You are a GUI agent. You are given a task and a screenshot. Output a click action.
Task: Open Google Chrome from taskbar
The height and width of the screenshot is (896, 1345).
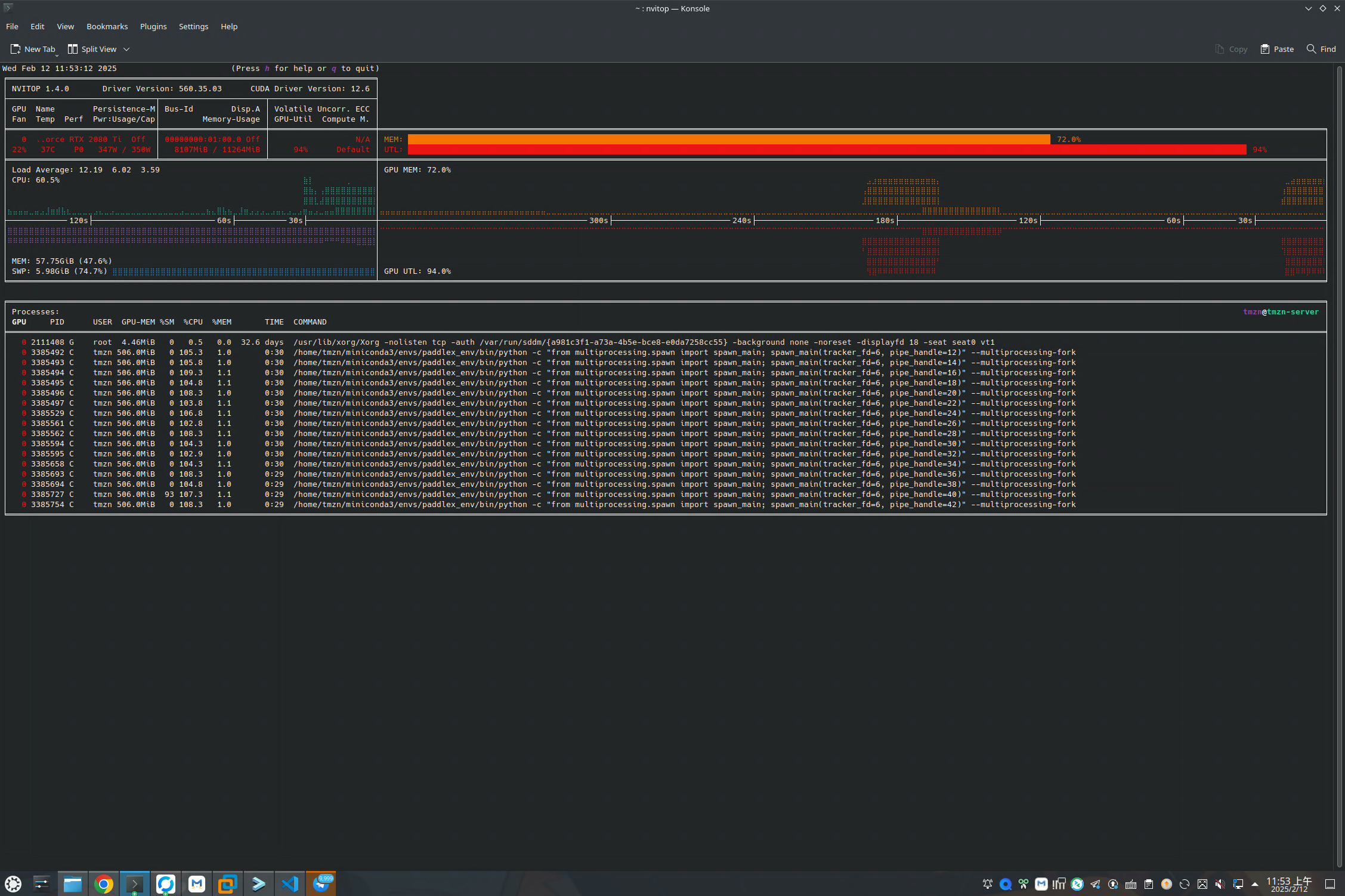[x=104, y=883]
